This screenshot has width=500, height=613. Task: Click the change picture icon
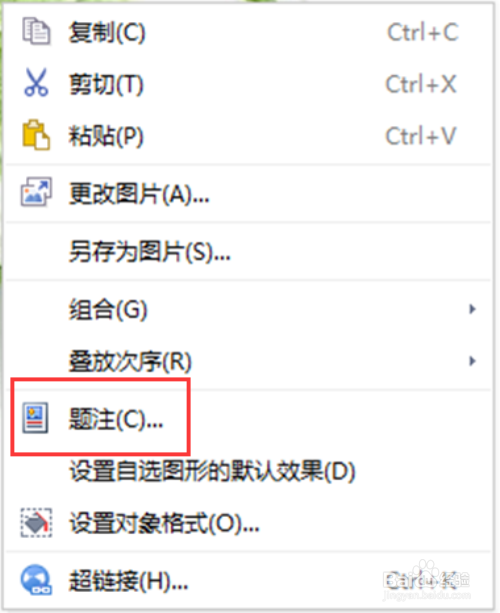point(36,192)
